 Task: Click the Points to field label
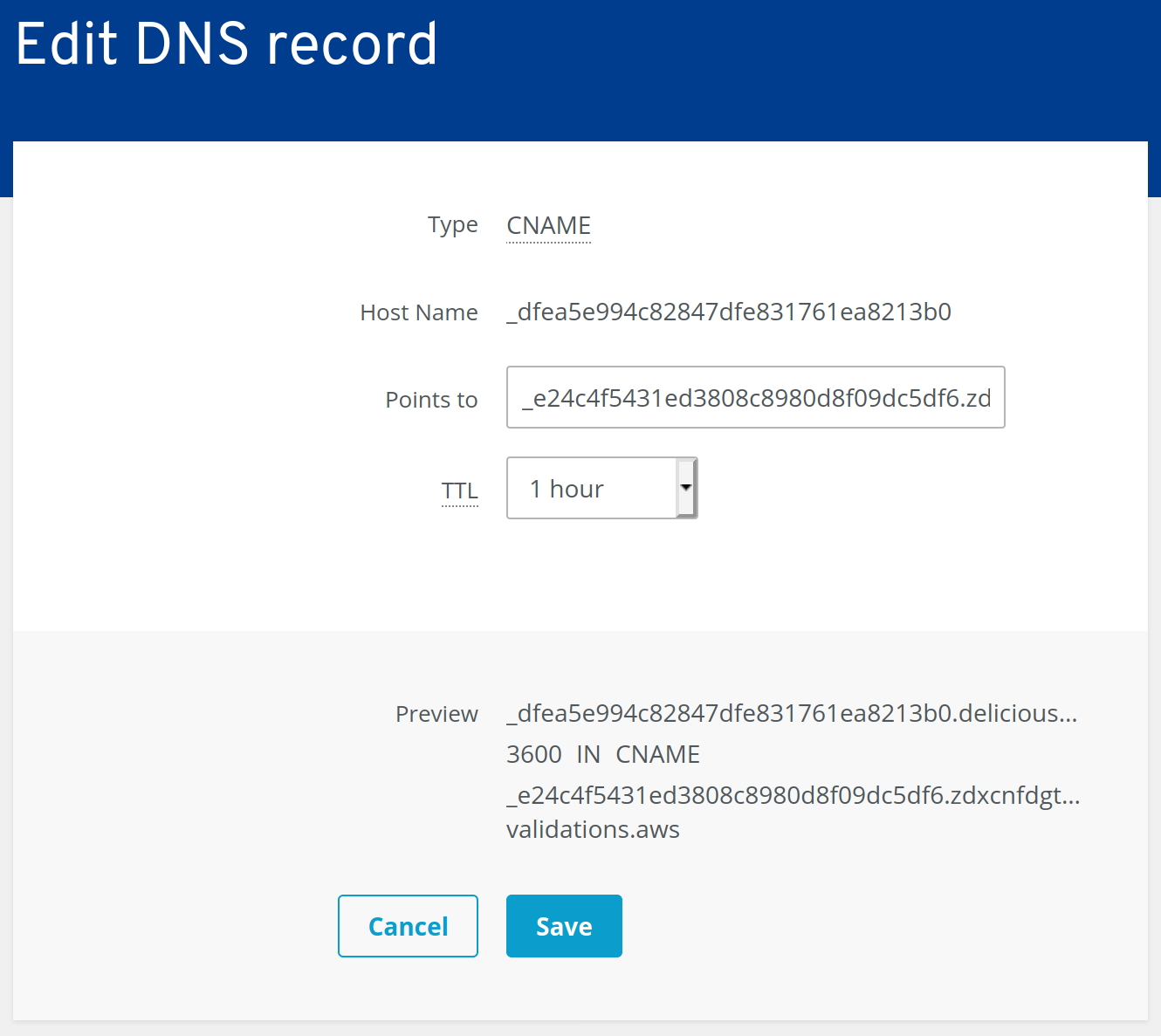[x=431, y=400]
